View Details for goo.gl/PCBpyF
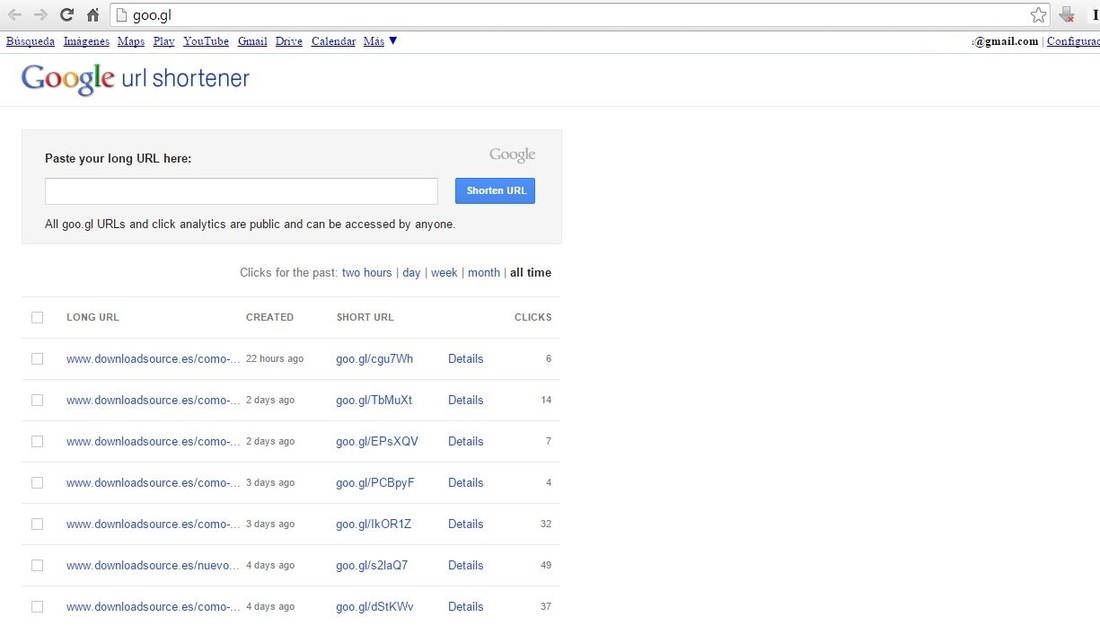The width and height of the screenshot is (1100, 626). tap(466, 483)
